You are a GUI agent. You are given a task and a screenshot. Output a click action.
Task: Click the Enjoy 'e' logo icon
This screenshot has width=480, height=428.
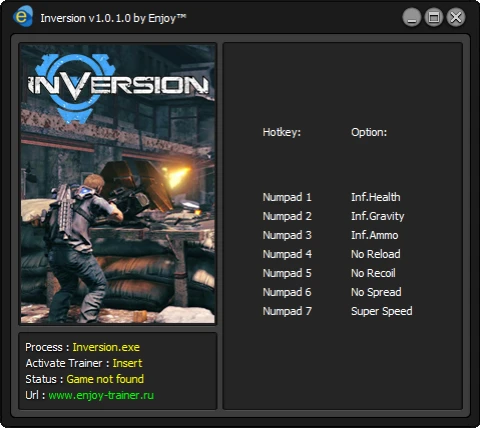pos(23,16)
